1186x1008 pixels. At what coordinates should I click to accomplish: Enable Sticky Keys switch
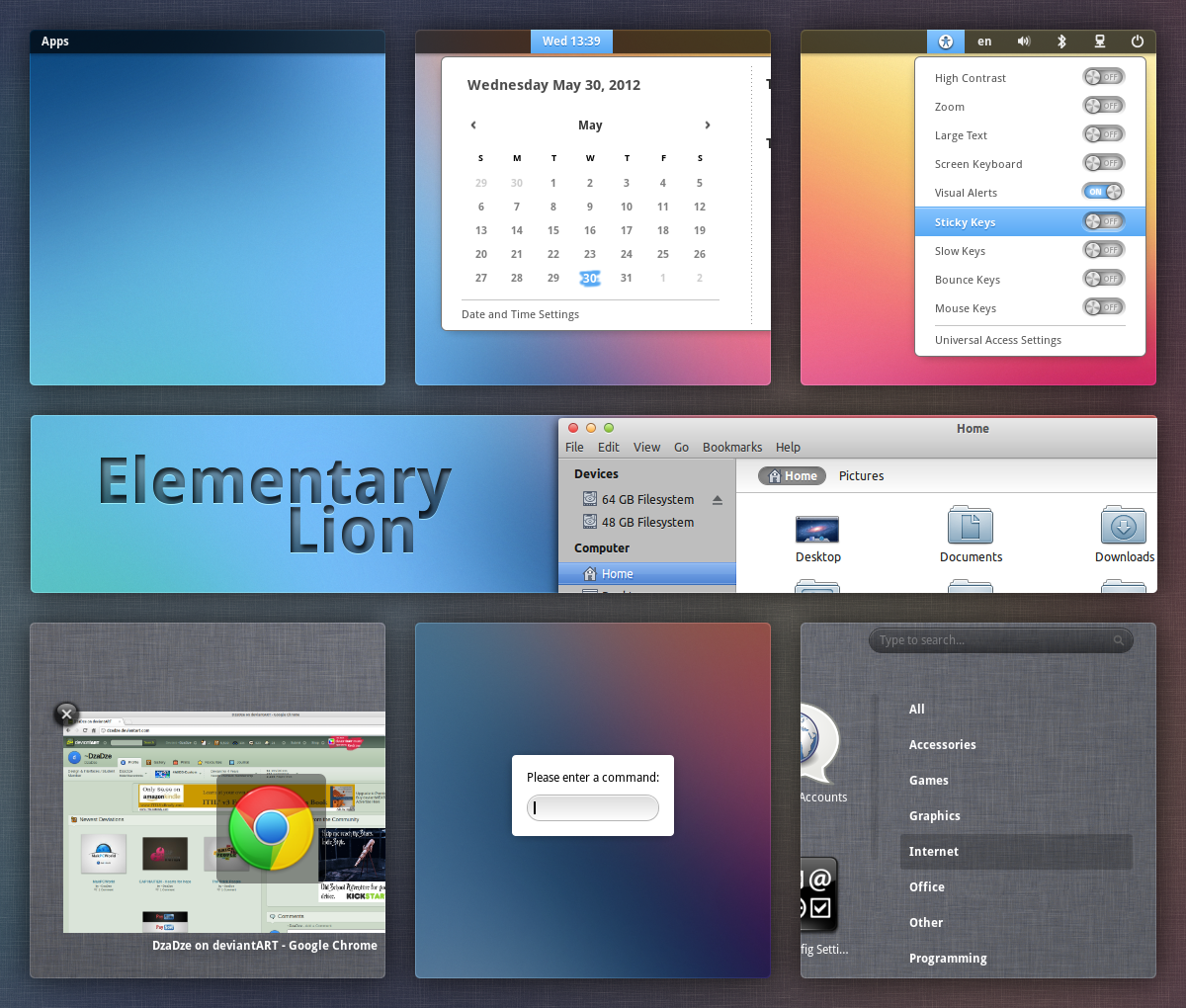(x=1103, y=221)
